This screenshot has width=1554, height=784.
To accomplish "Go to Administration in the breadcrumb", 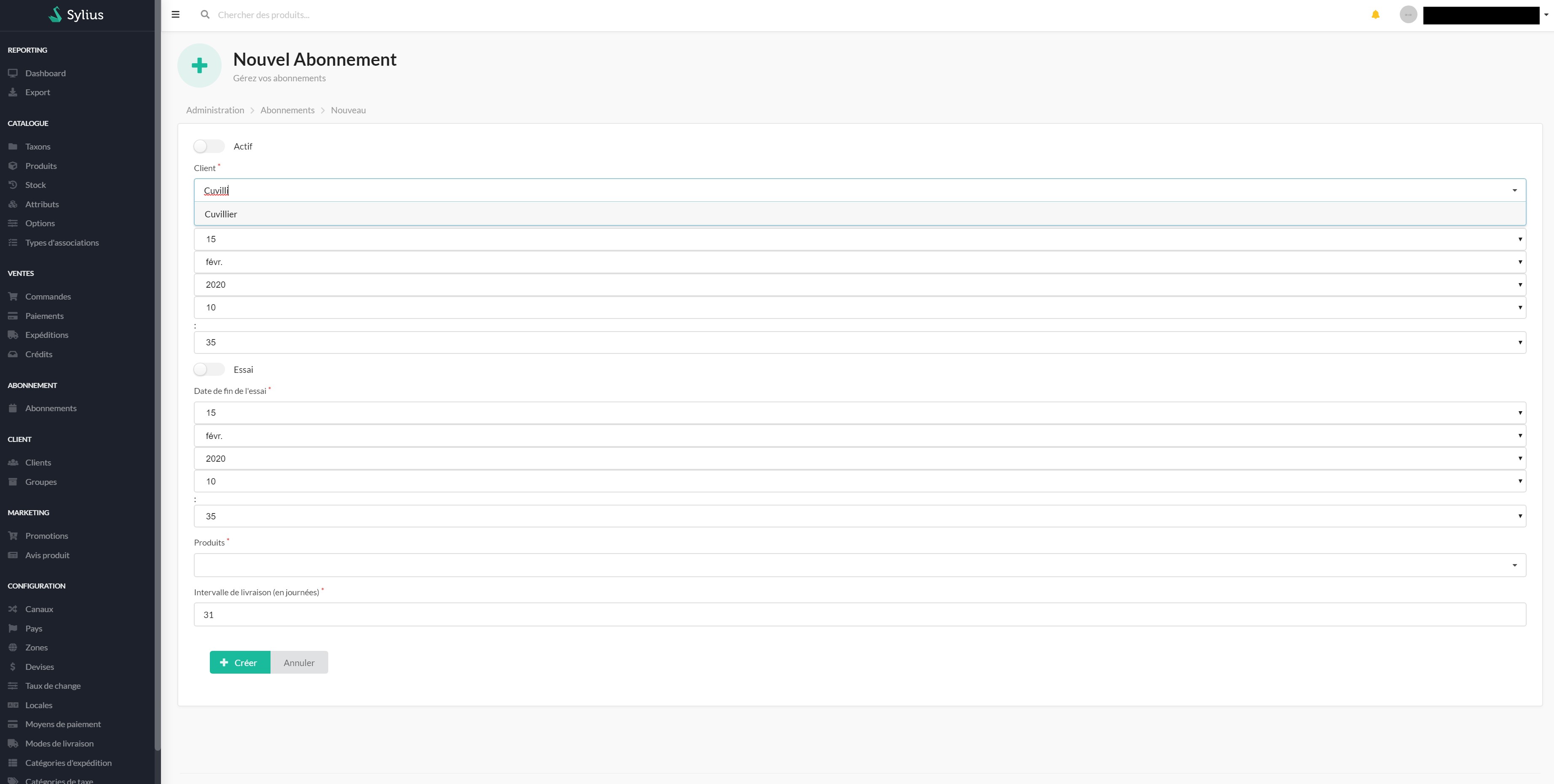I will (x=215, y=110).
